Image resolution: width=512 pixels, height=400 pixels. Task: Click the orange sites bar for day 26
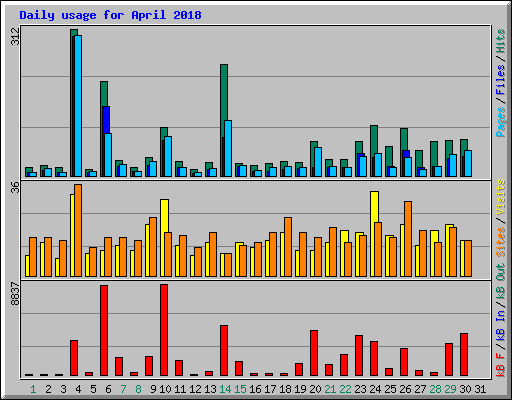pyautogui.click(x=408, y=239)
